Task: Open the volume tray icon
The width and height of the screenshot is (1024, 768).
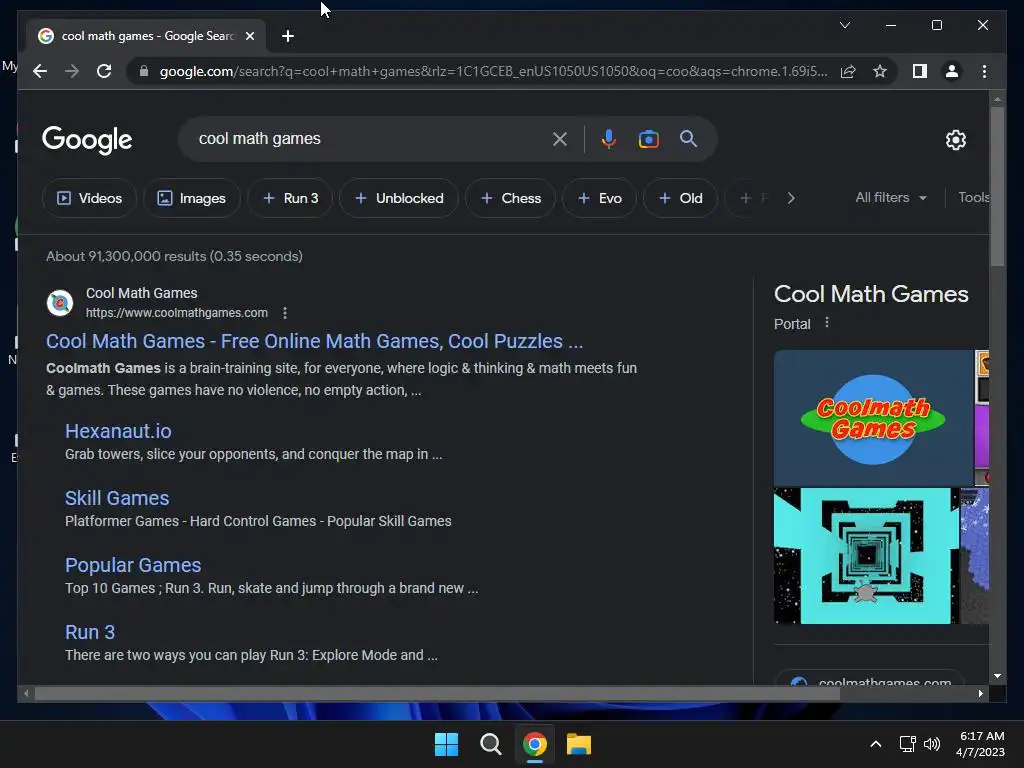Action: click(x=932, y=744)
